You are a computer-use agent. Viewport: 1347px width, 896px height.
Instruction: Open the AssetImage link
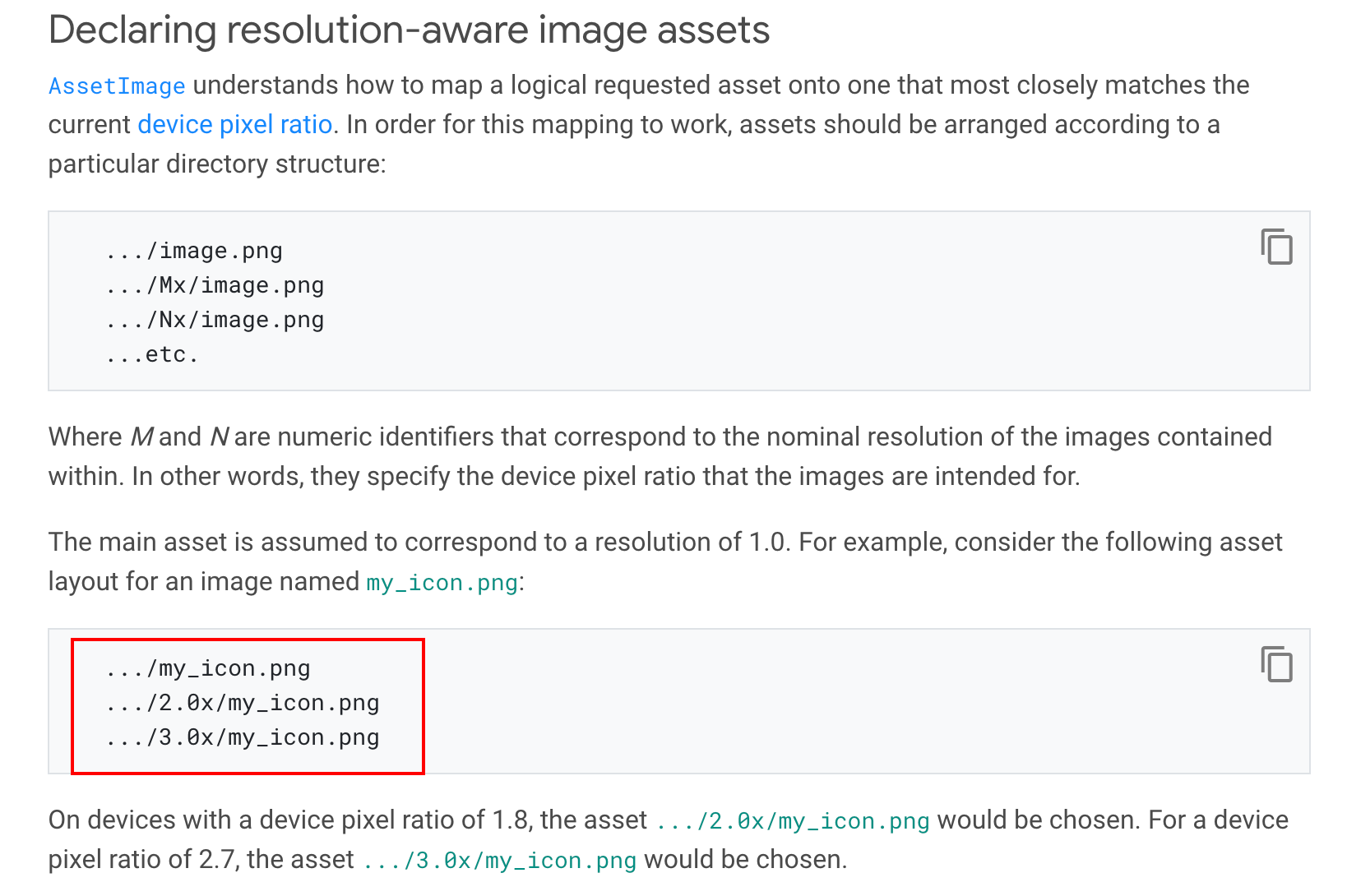click(117, 85)
